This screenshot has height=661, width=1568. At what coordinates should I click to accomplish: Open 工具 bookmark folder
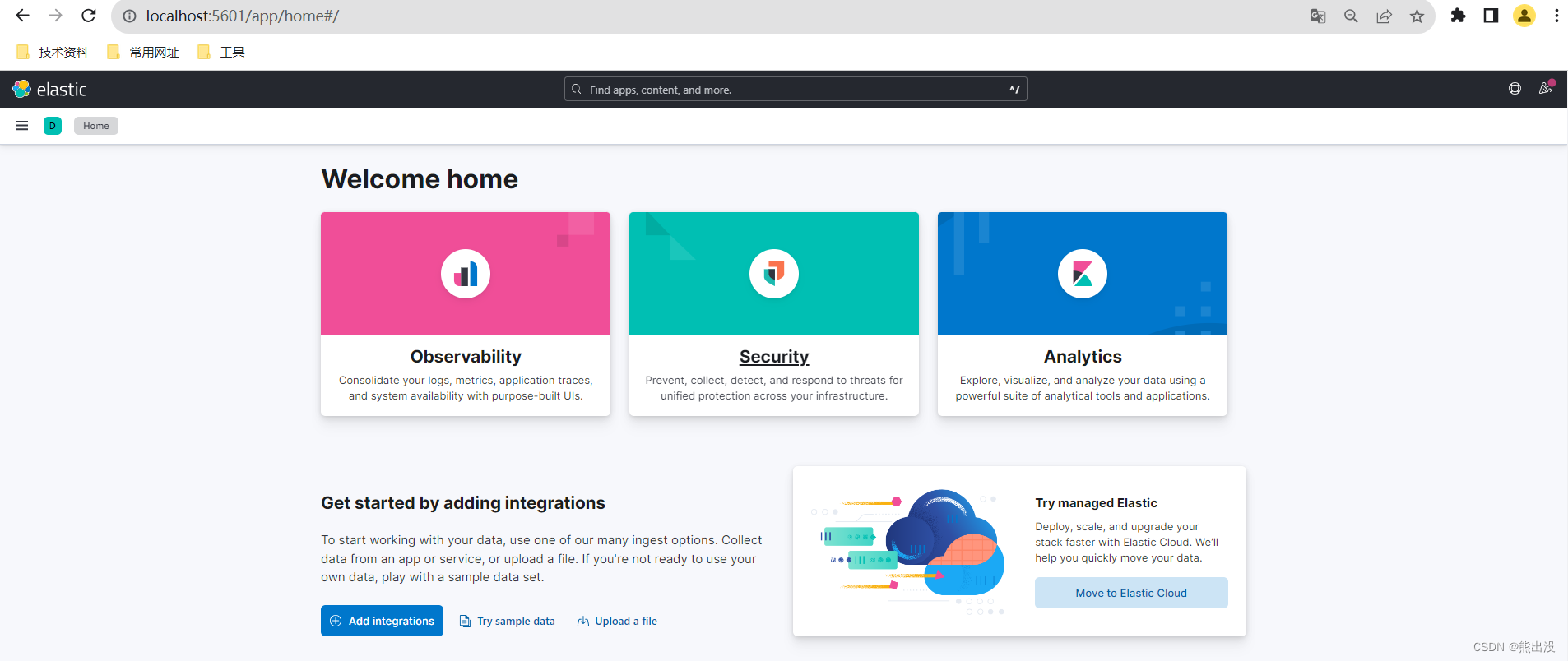pyautogui.click(x=221, y=52)
